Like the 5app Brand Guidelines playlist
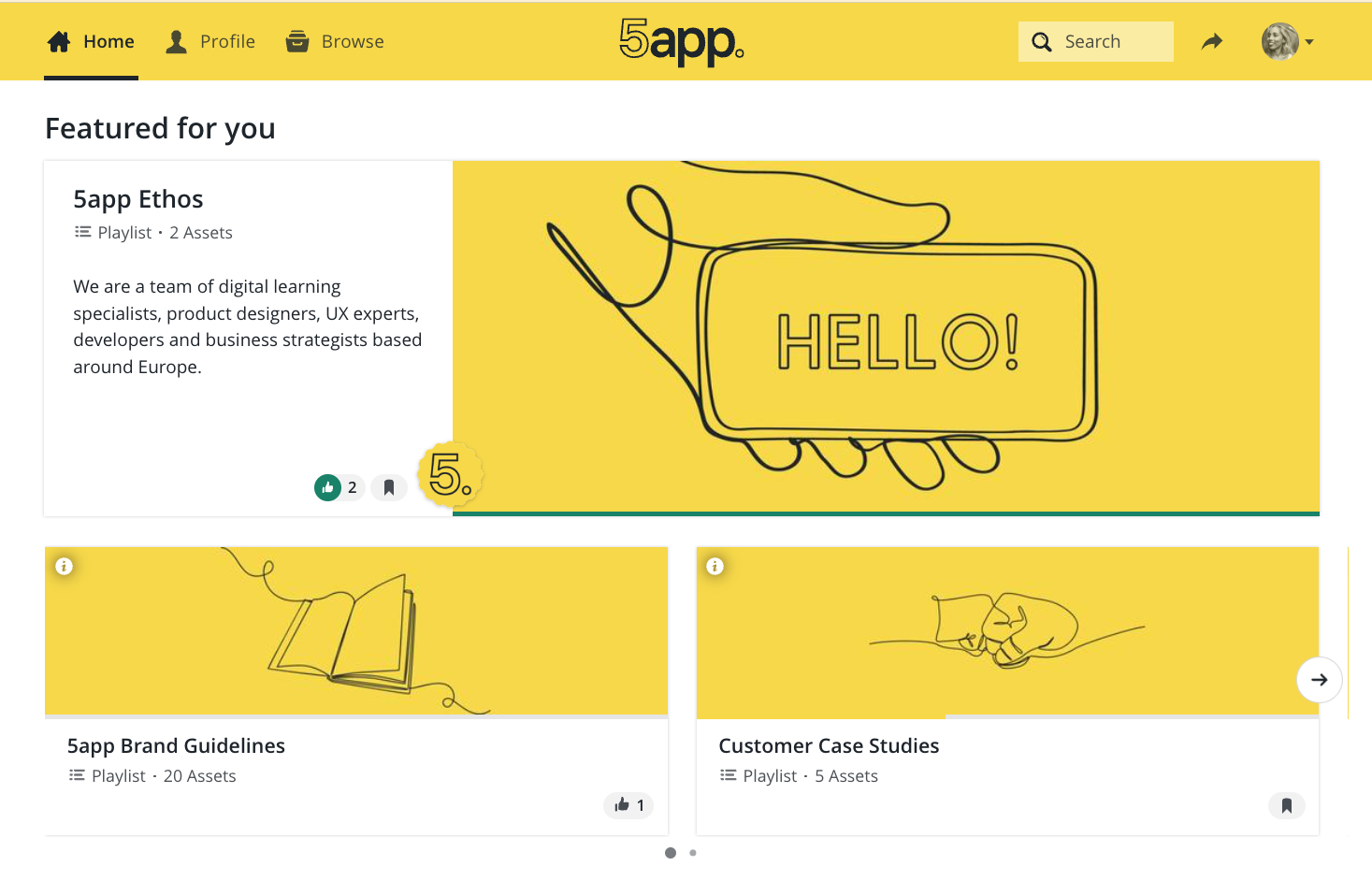Image resolution: width=1372 pixels, height=895 pixels. click(x=628, y=805)
